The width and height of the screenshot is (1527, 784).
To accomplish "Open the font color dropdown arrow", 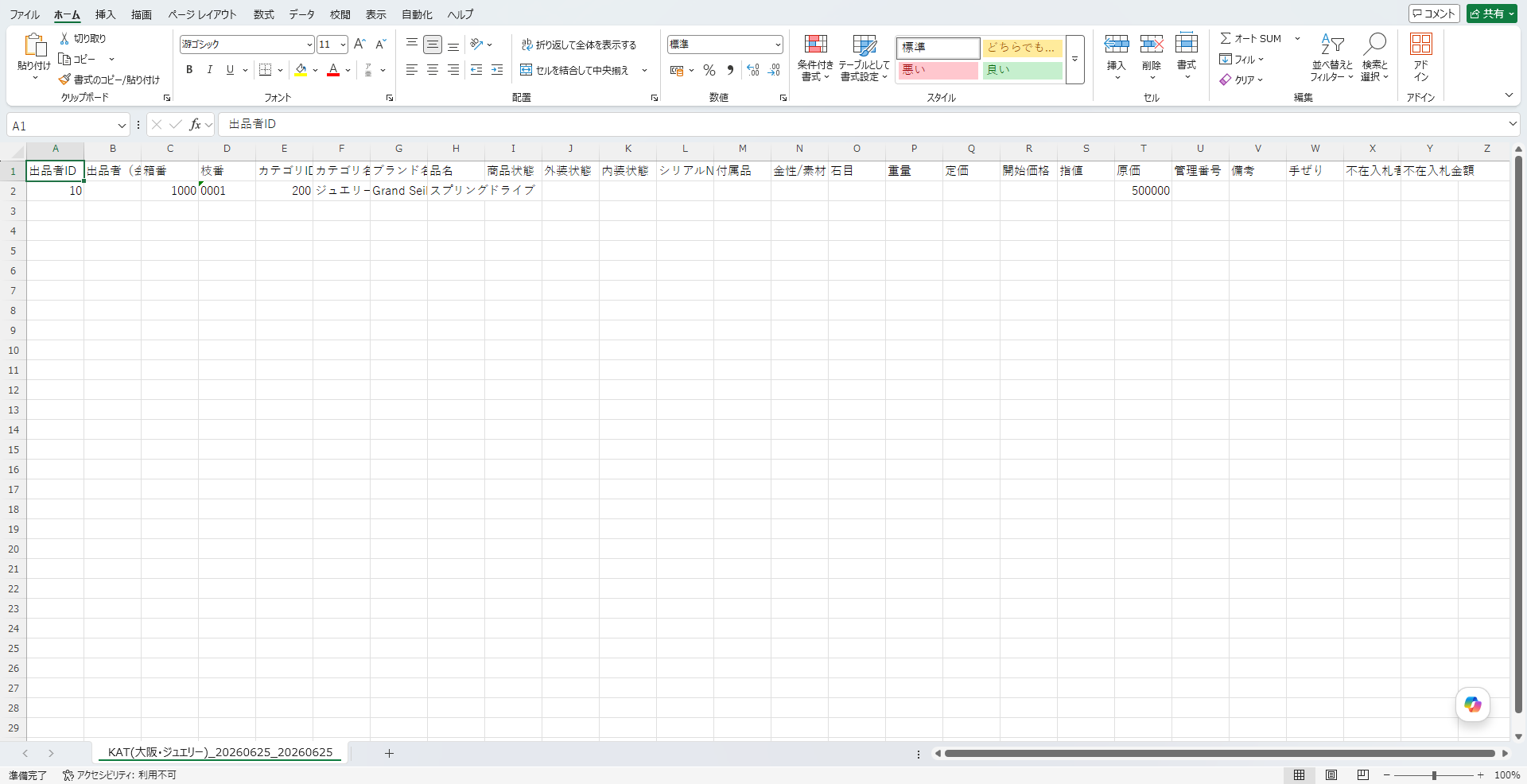I will (x=348, y=70).
